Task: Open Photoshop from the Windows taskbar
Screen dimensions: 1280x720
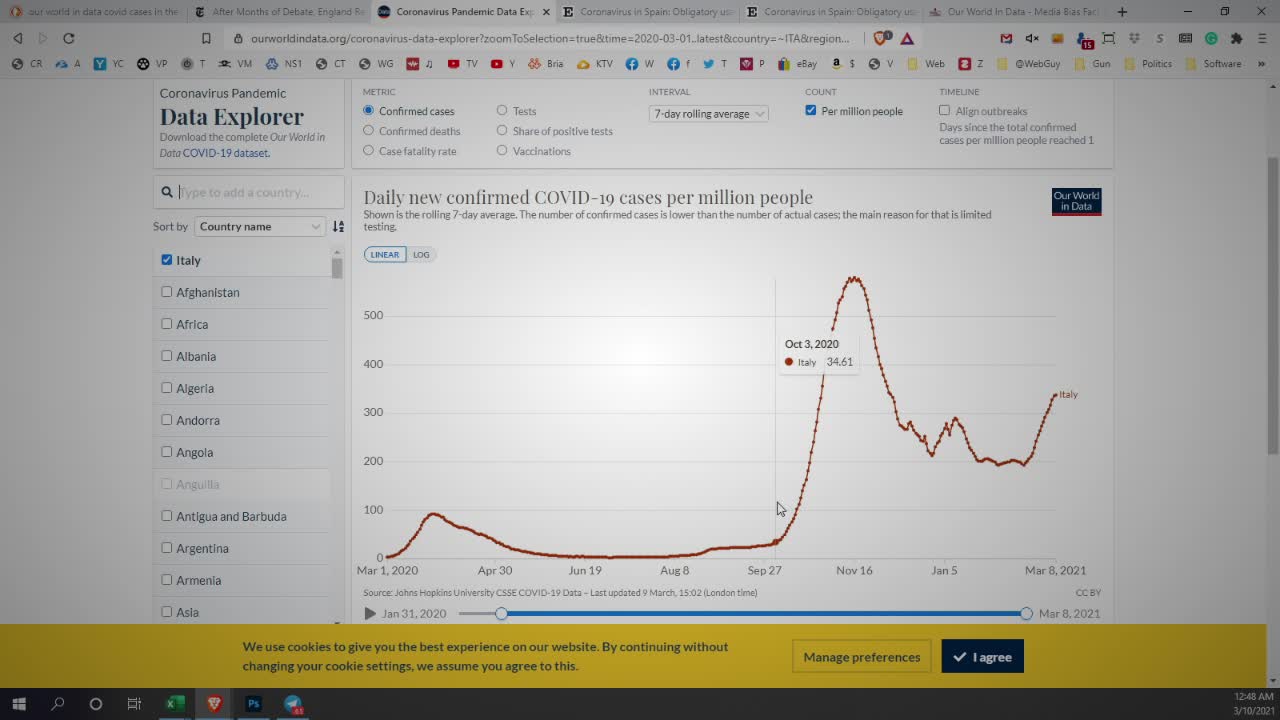Action: click(254, 704)
